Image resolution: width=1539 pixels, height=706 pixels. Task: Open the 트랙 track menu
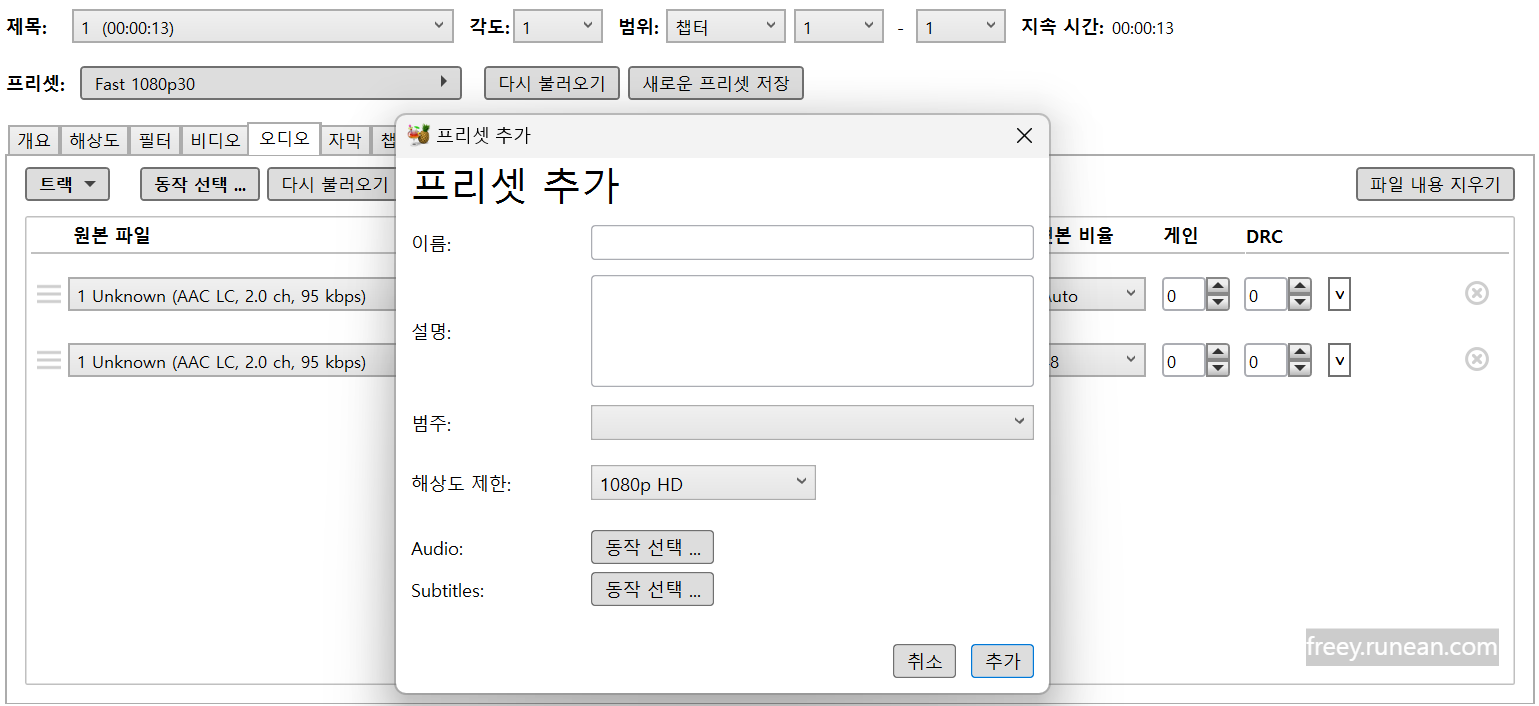click(x=67, y=184)
